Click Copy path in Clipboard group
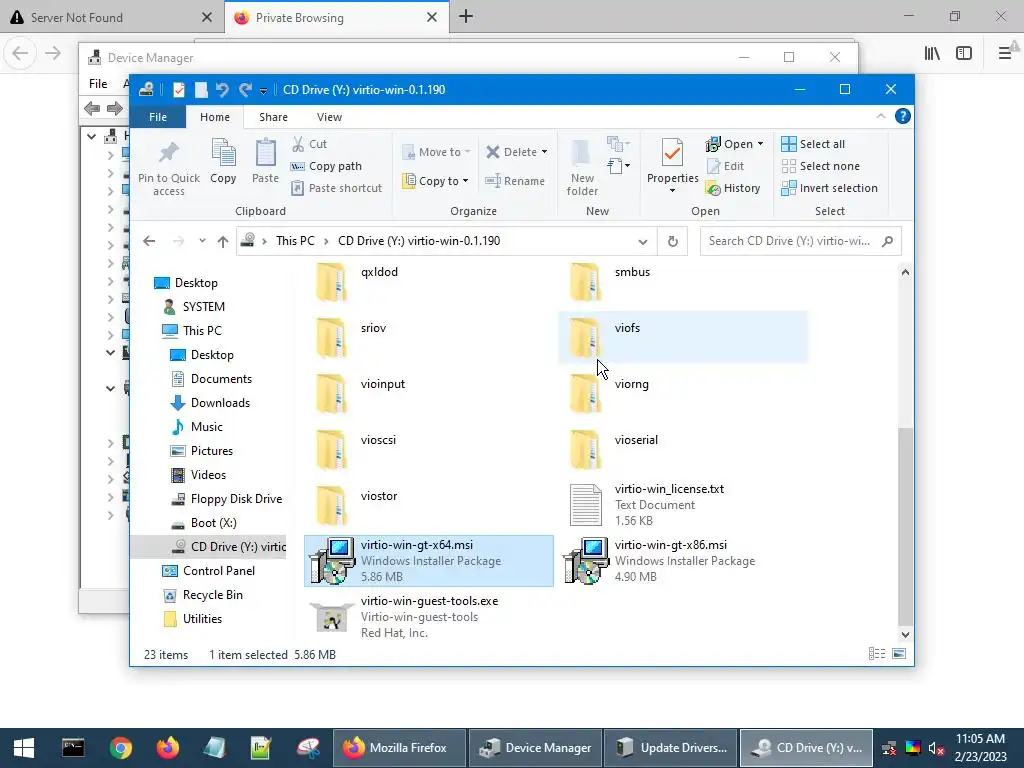Viewport: 1024px width, 768px height. [x=327, y=166]
